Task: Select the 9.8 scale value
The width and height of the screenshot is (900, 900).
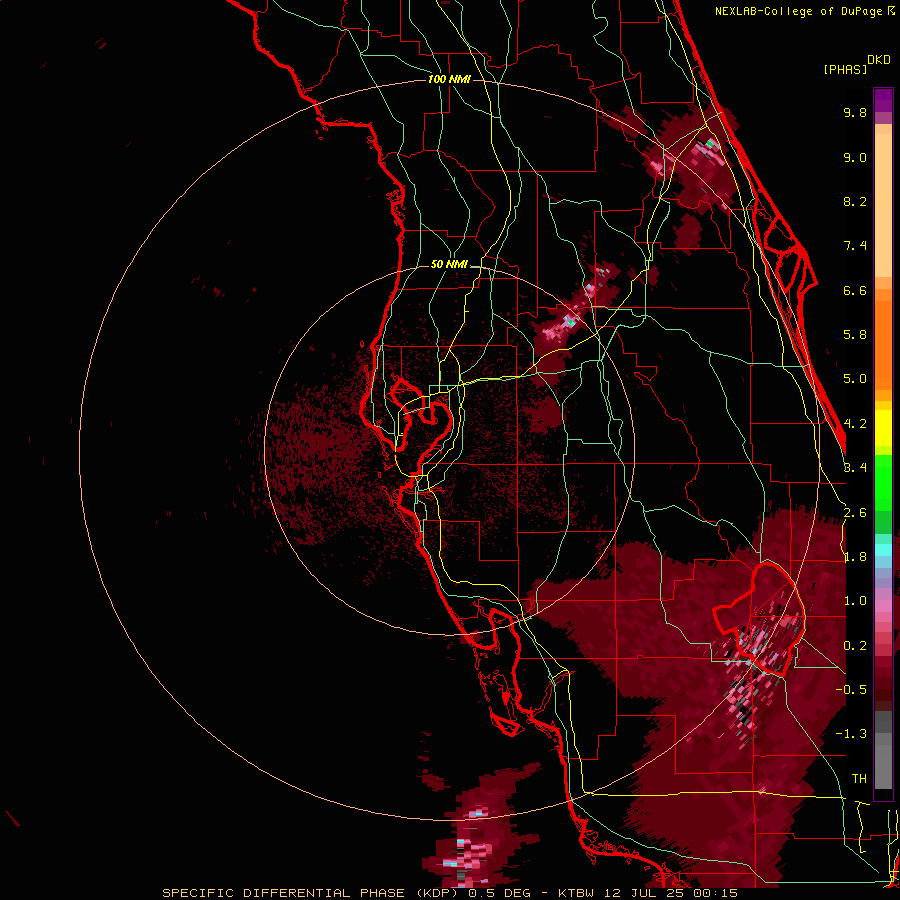Action: click(x=855, y=112)
